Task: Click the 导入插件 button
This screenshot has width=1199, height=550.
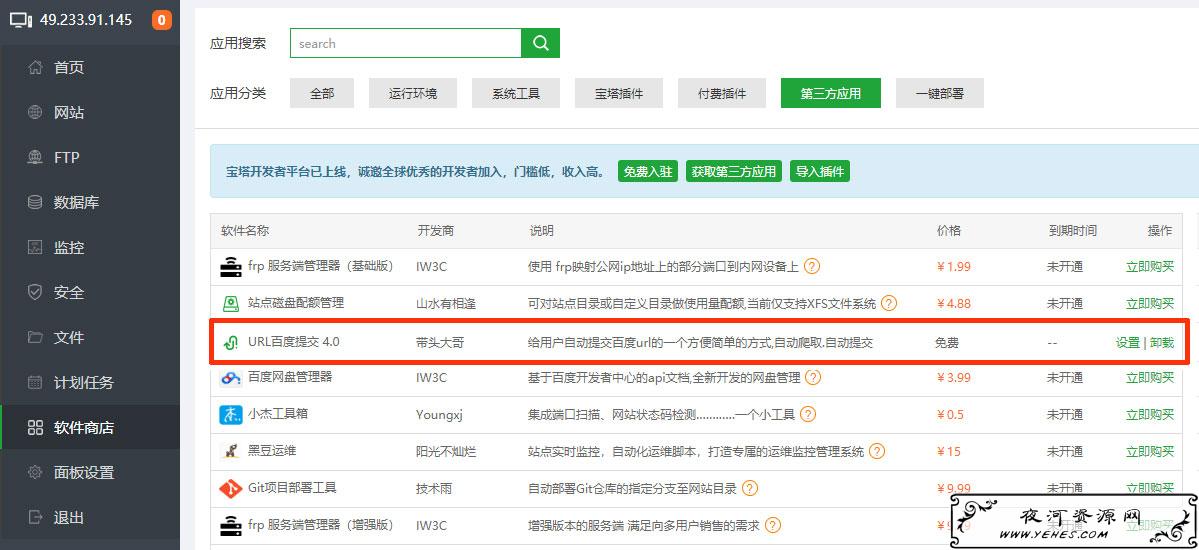Action: pos(820,171)
